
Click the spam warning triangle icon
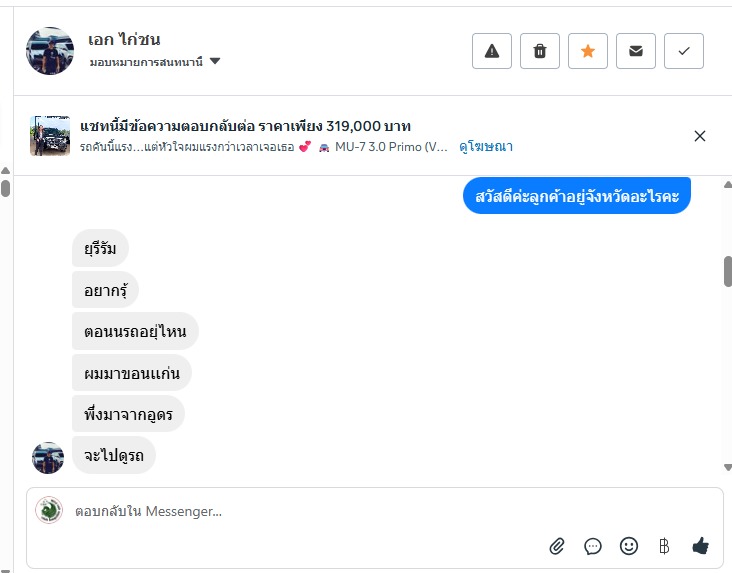coord(492,51)
